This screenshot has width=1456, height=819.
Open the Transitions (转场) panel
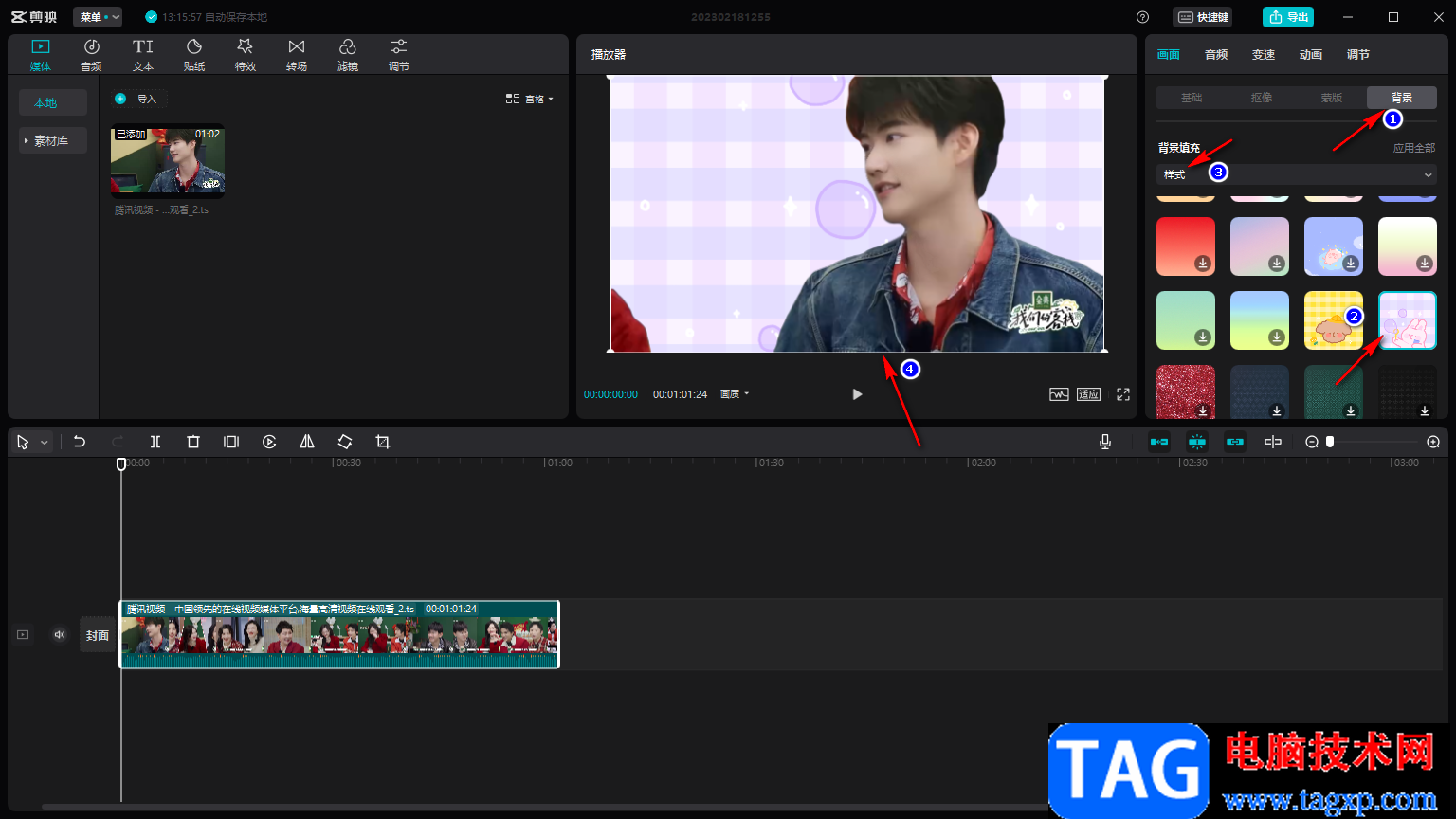click(x=297, y=54)
